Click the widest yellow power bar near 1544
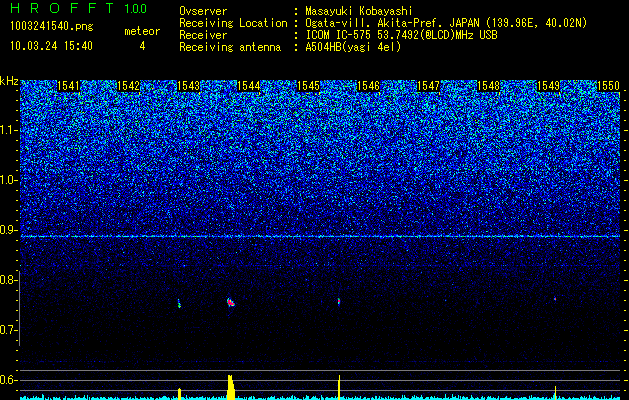 (231, 387)
